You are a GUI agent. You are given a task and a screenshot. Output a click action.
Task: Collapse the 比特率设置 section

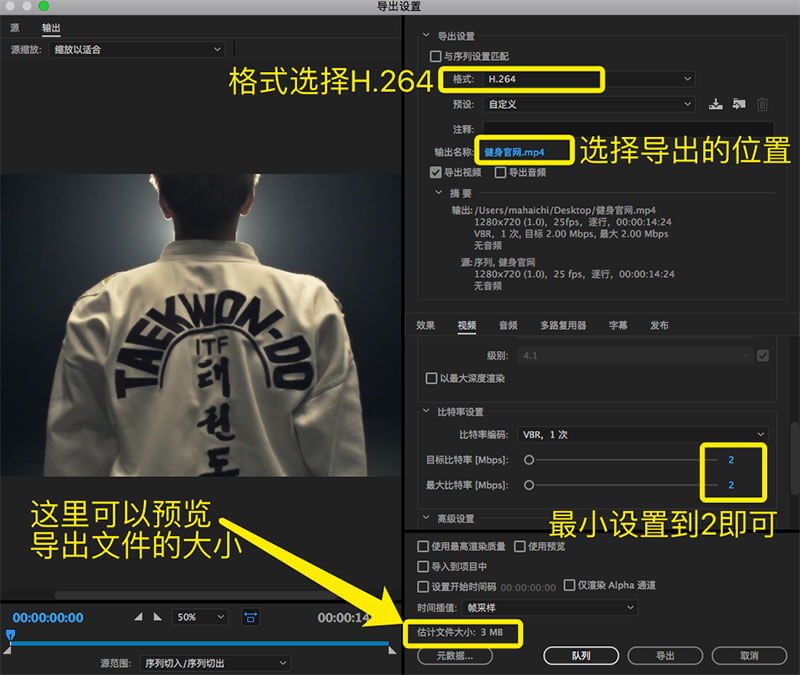click(x=426, y=411)
